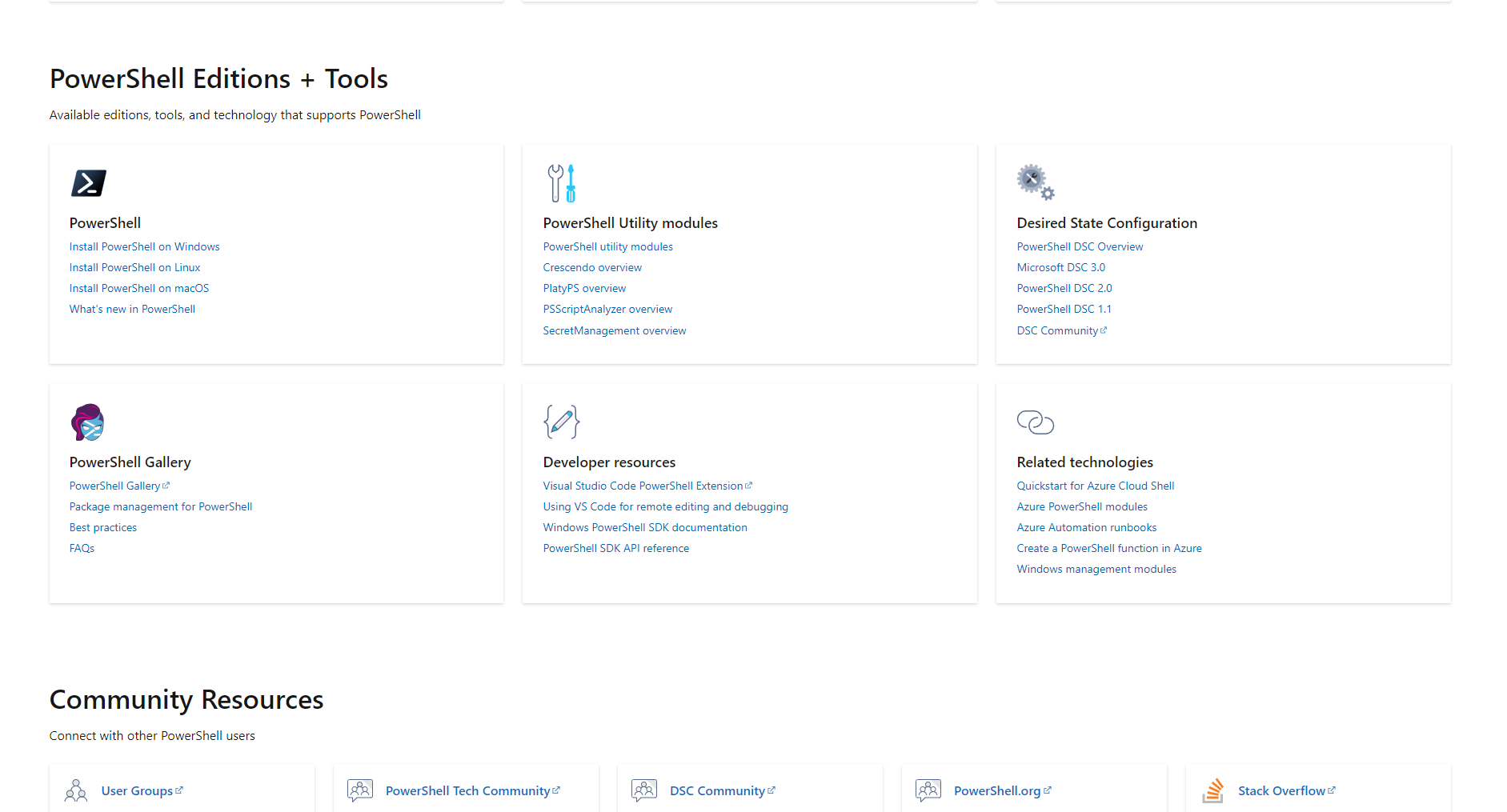
Task: Open PlatyPS overview
Action: click(x=584, y=288)
